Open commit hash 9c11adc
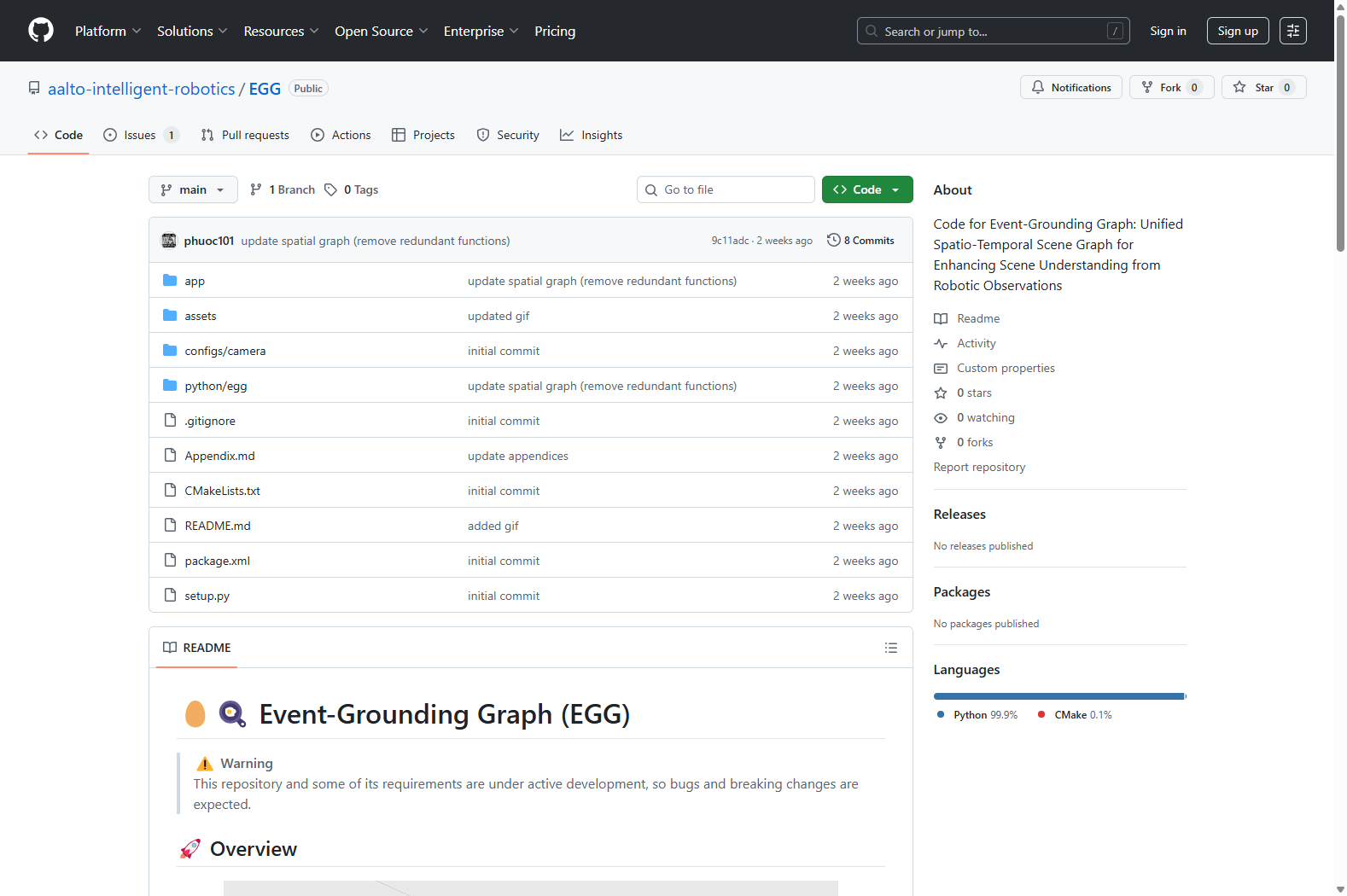This screenshot has width=1347, height=896. tap(730, 241)
